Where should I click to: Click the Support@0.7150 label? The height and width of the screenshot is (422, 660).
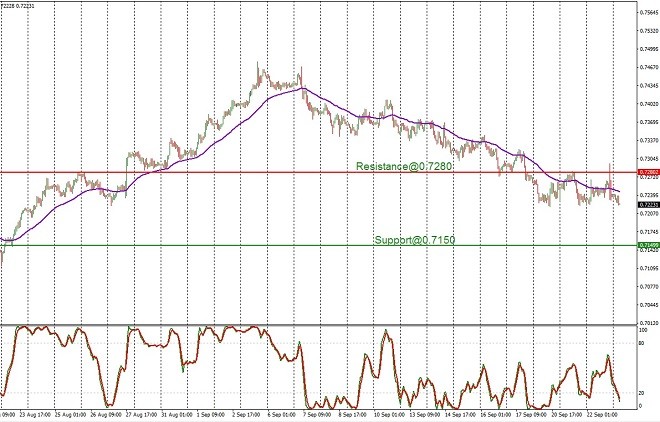click(415, 240)
